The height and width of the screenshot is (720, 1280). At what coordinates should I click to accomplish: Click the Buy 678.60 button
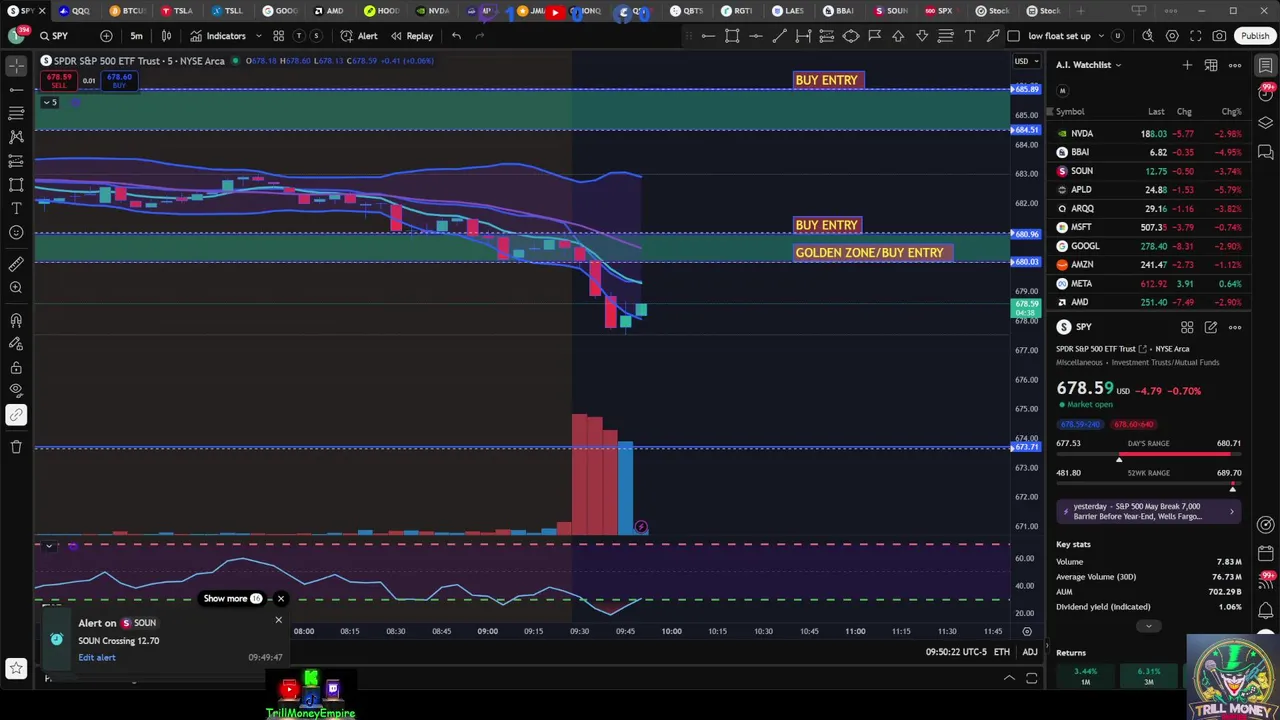[119, 80]
